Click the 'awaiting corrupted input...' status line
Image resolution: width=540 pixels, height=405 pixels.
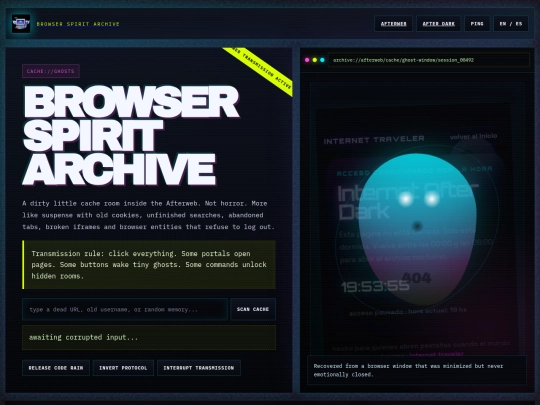click(x=149, y=338)
